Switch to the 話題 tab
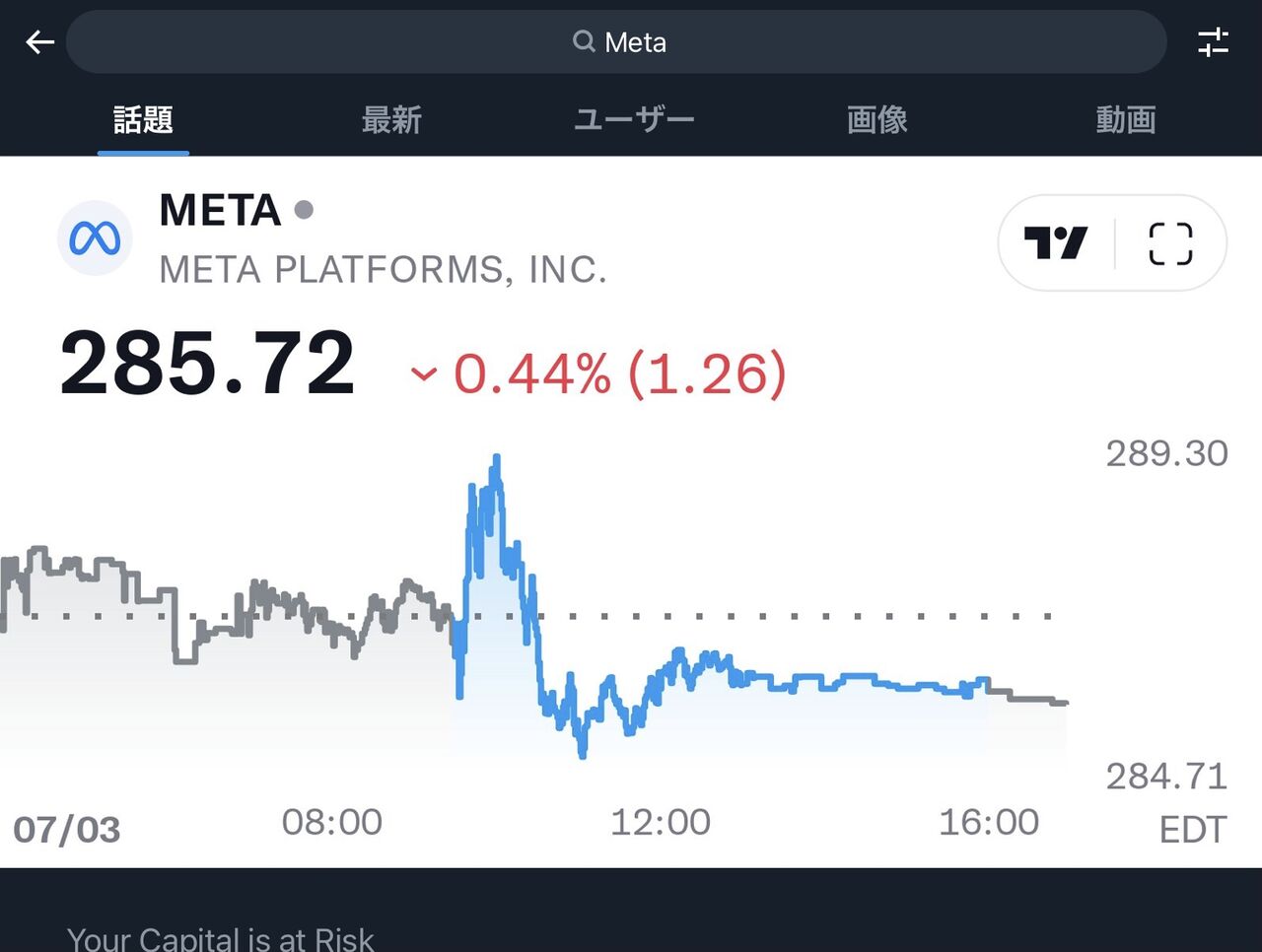 (143, 120)
